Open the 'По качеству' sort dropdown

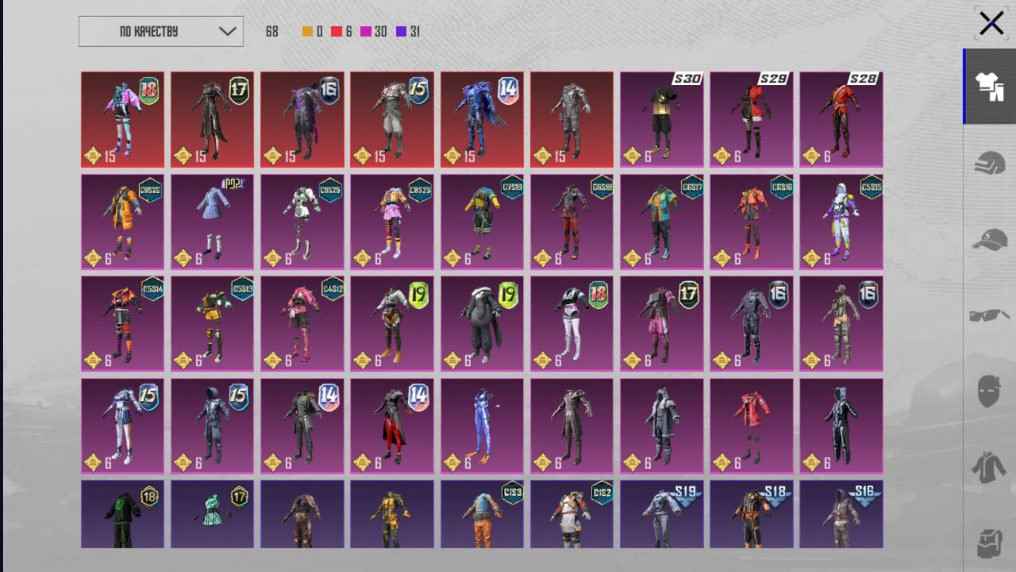(161, 31)
